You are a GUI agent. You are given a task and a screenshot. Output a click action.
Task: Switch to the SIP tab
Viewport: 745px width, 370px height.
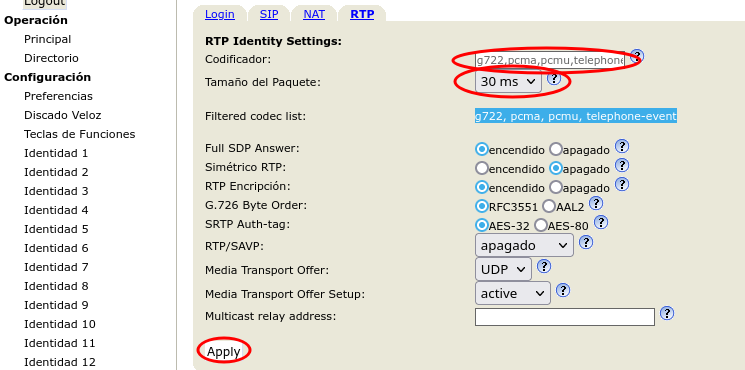[x=269, y=14]
